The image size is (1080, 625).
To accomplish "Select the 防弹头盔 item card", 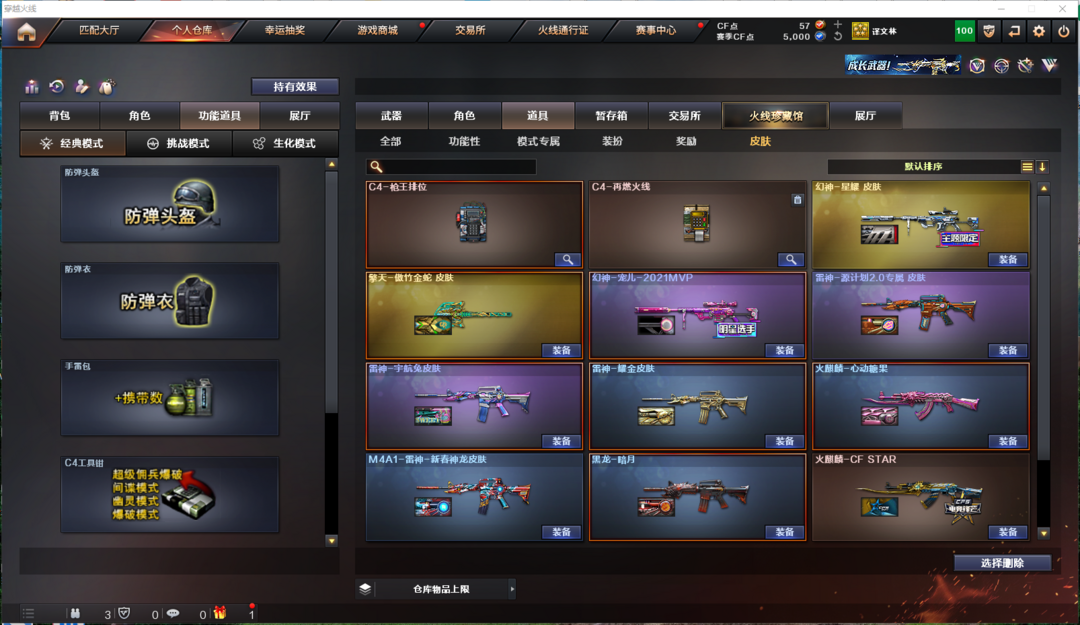I will [x=170, y=204].
